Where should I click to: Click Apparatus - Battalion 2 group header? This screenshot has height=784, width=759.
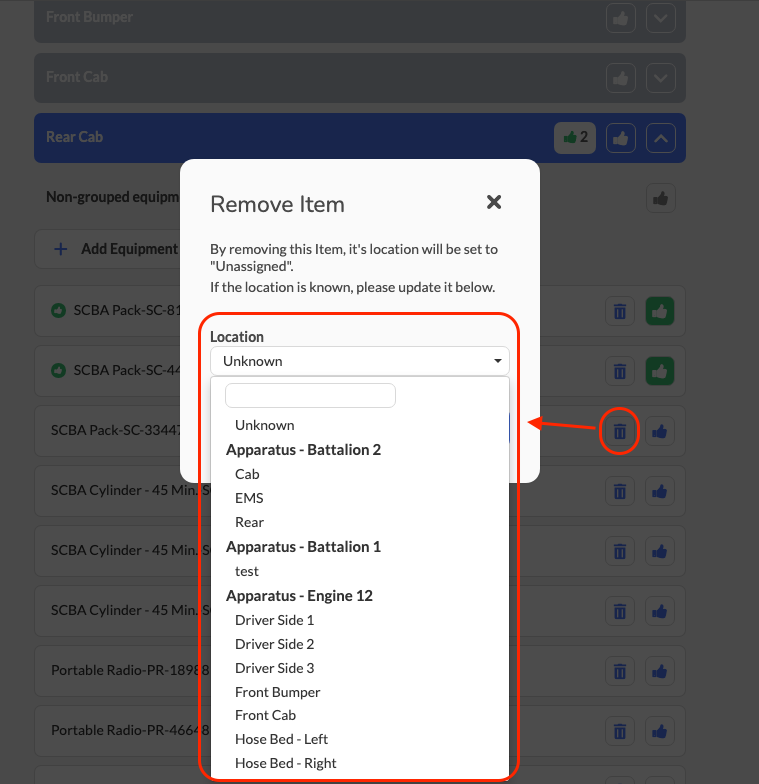(303, 450)
